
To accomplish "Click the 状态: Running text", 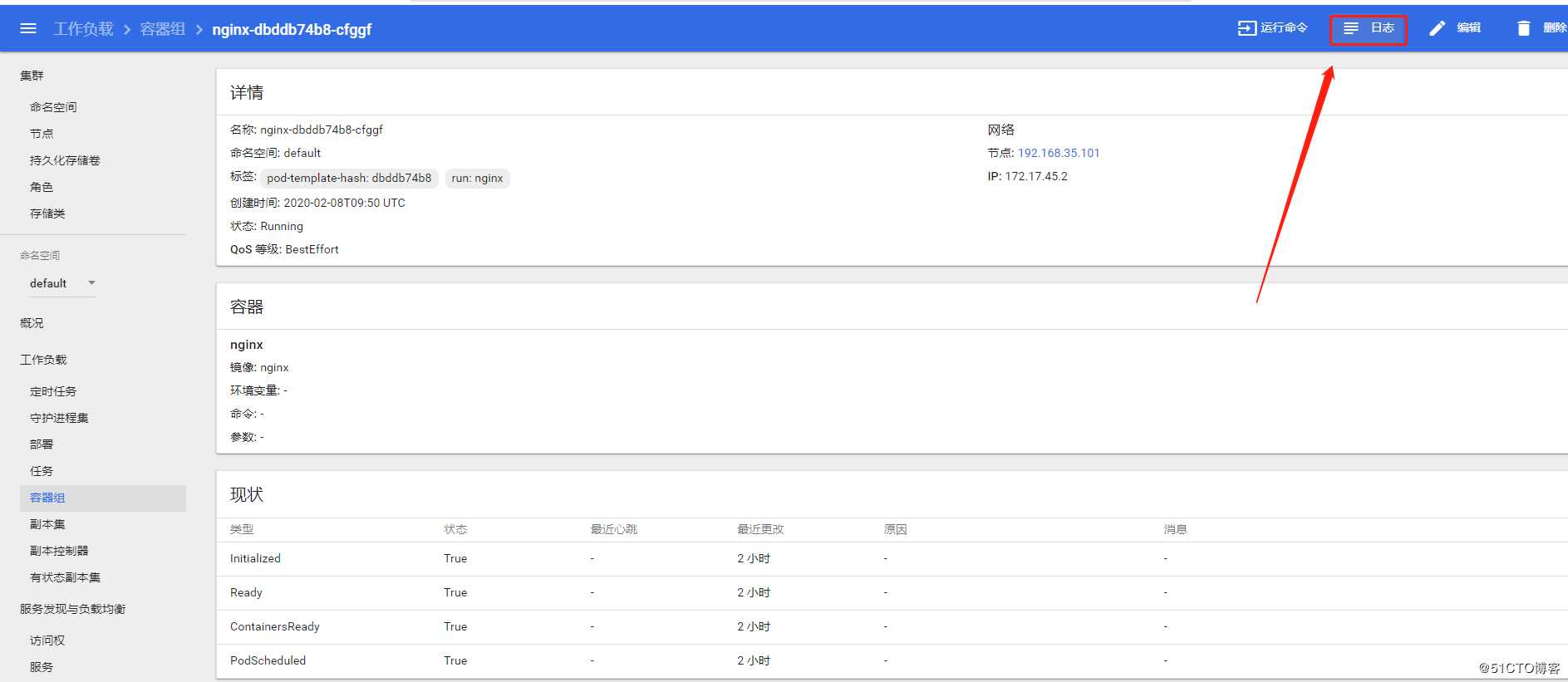I will (267, 226).
